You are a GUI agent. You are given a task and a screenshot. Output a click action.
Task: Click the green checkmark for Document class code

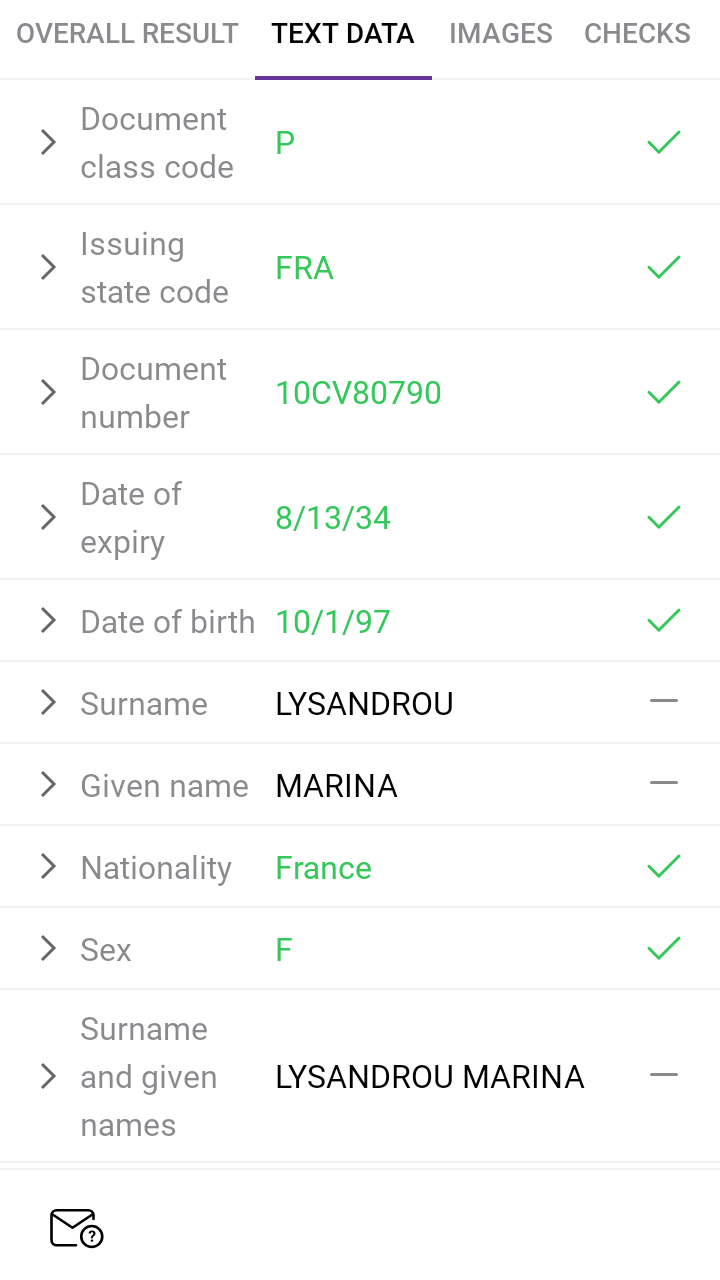point(664,143)
